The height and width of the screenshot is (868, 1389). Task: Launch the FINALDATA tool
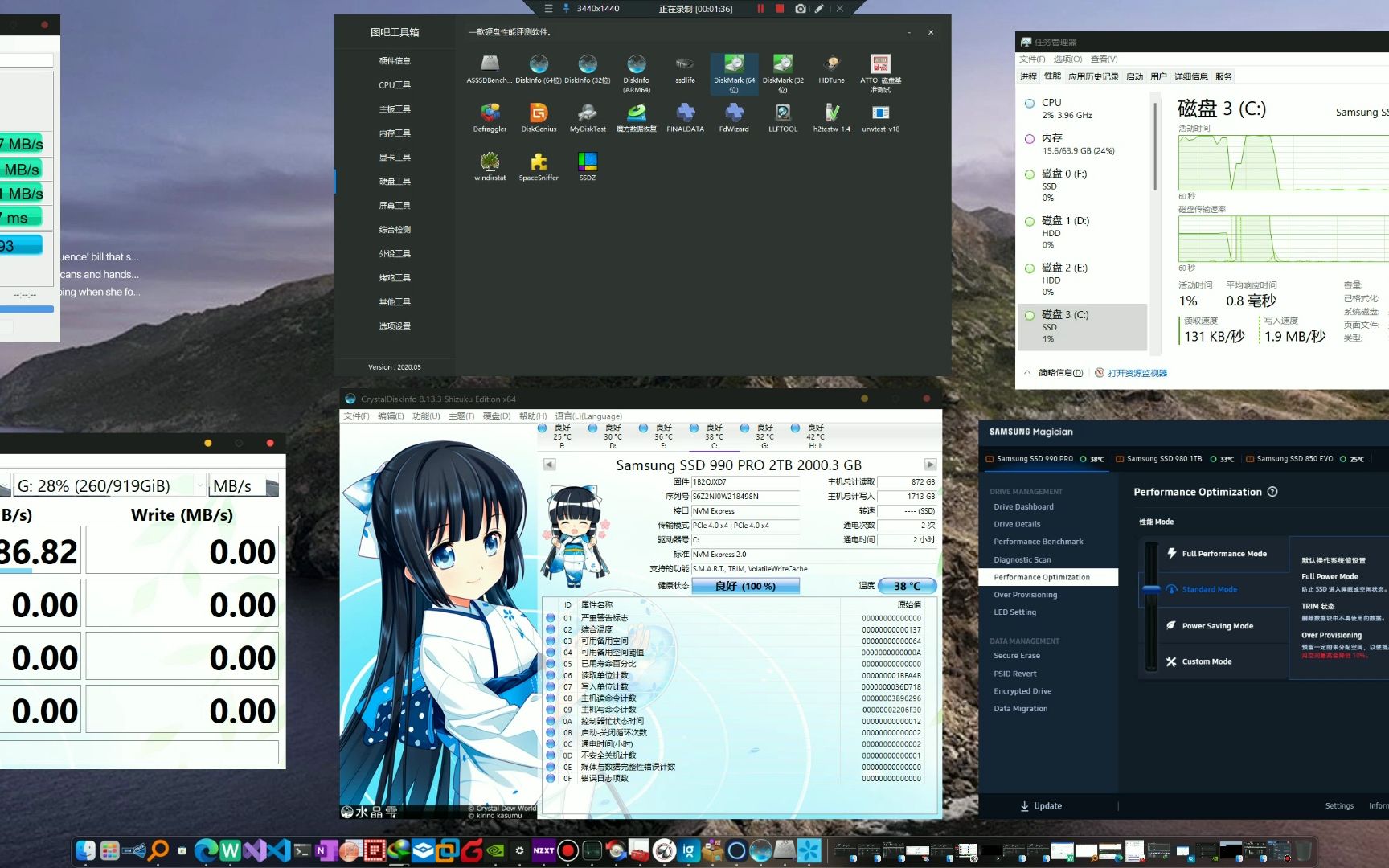point(685,118)
